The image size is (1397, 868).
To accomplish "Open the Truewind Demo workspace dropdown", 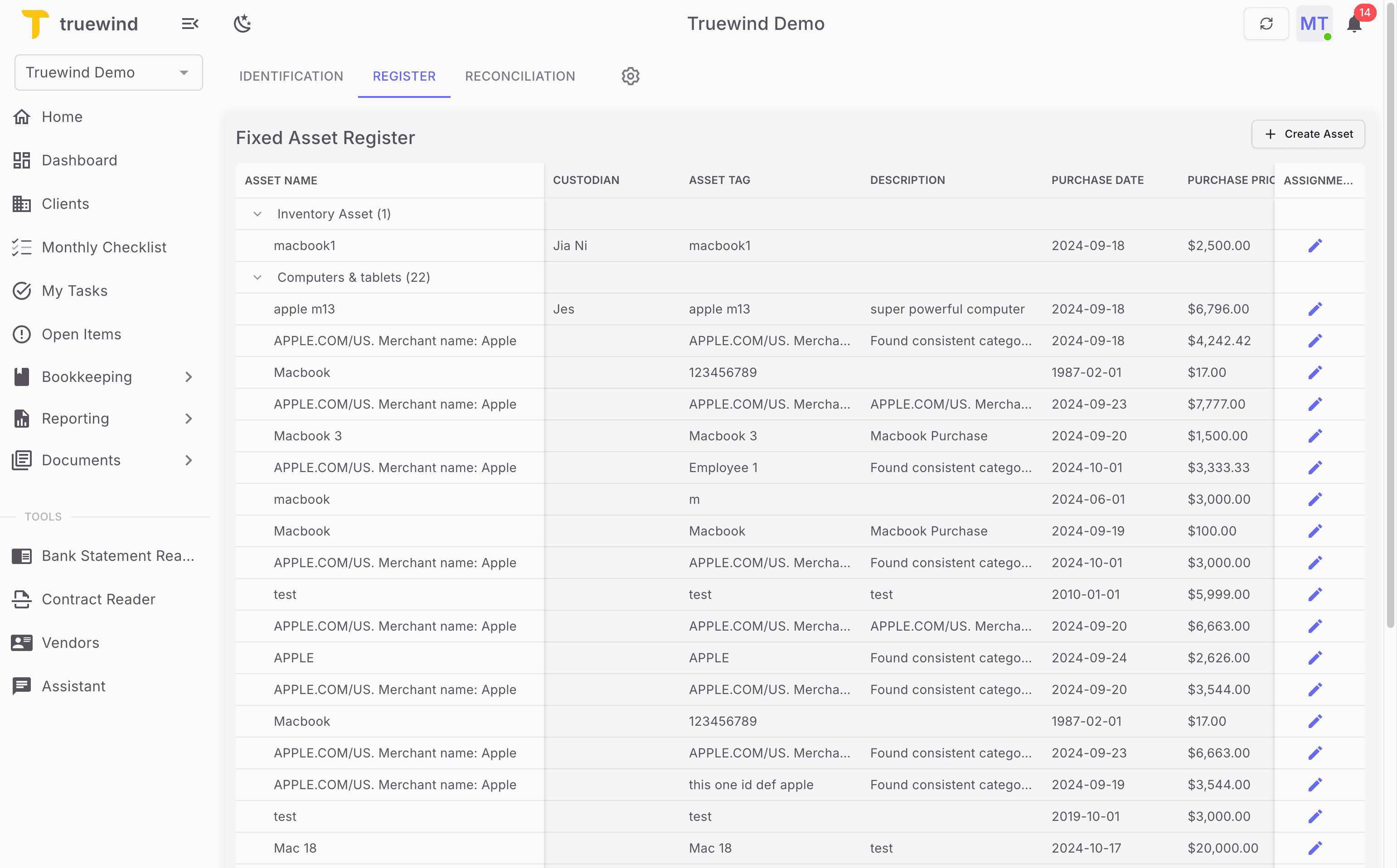I will 109,72.
